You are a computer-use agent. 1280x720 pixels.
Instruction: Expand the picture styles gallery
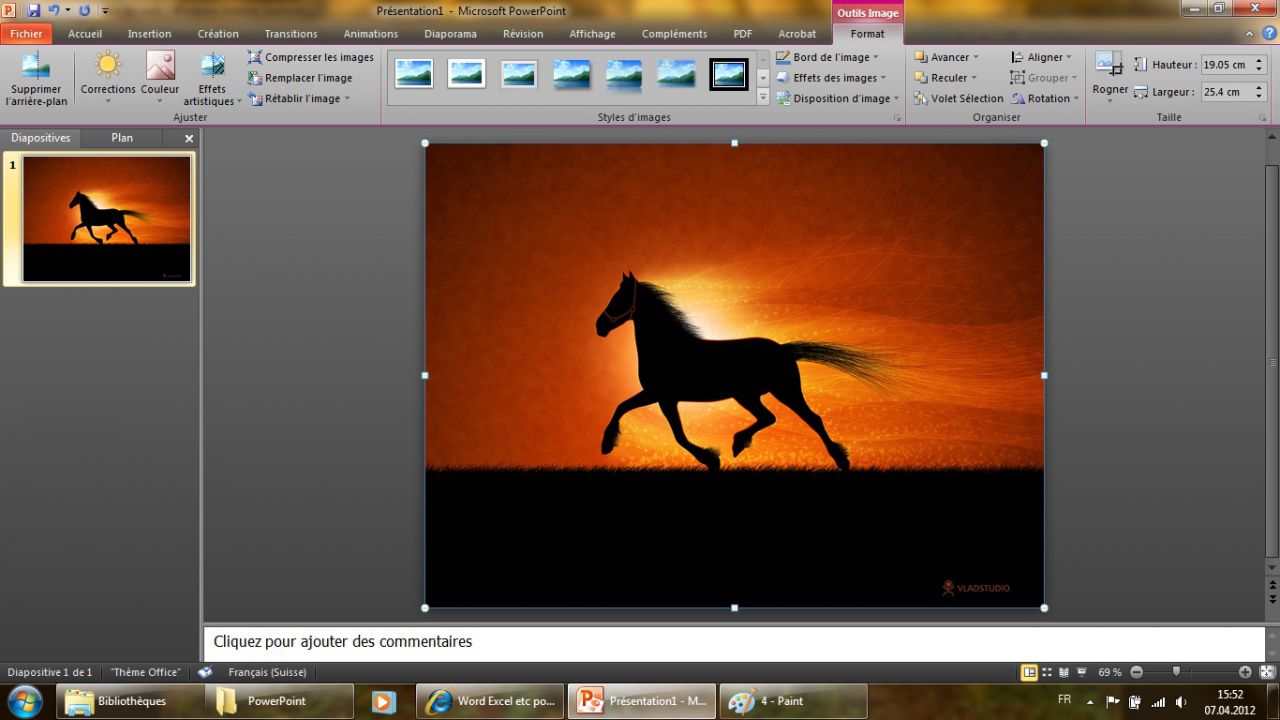click(763, 98)
